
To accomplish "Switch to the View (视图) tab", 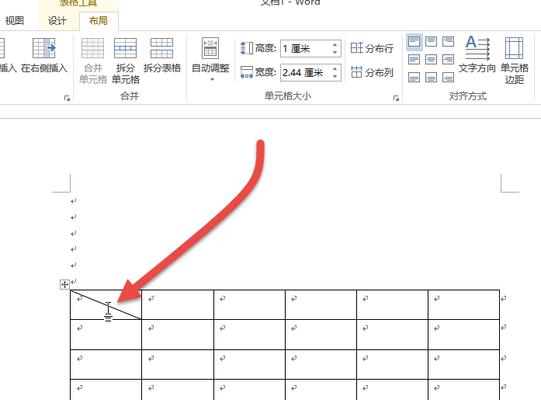I will pos(14,21).
